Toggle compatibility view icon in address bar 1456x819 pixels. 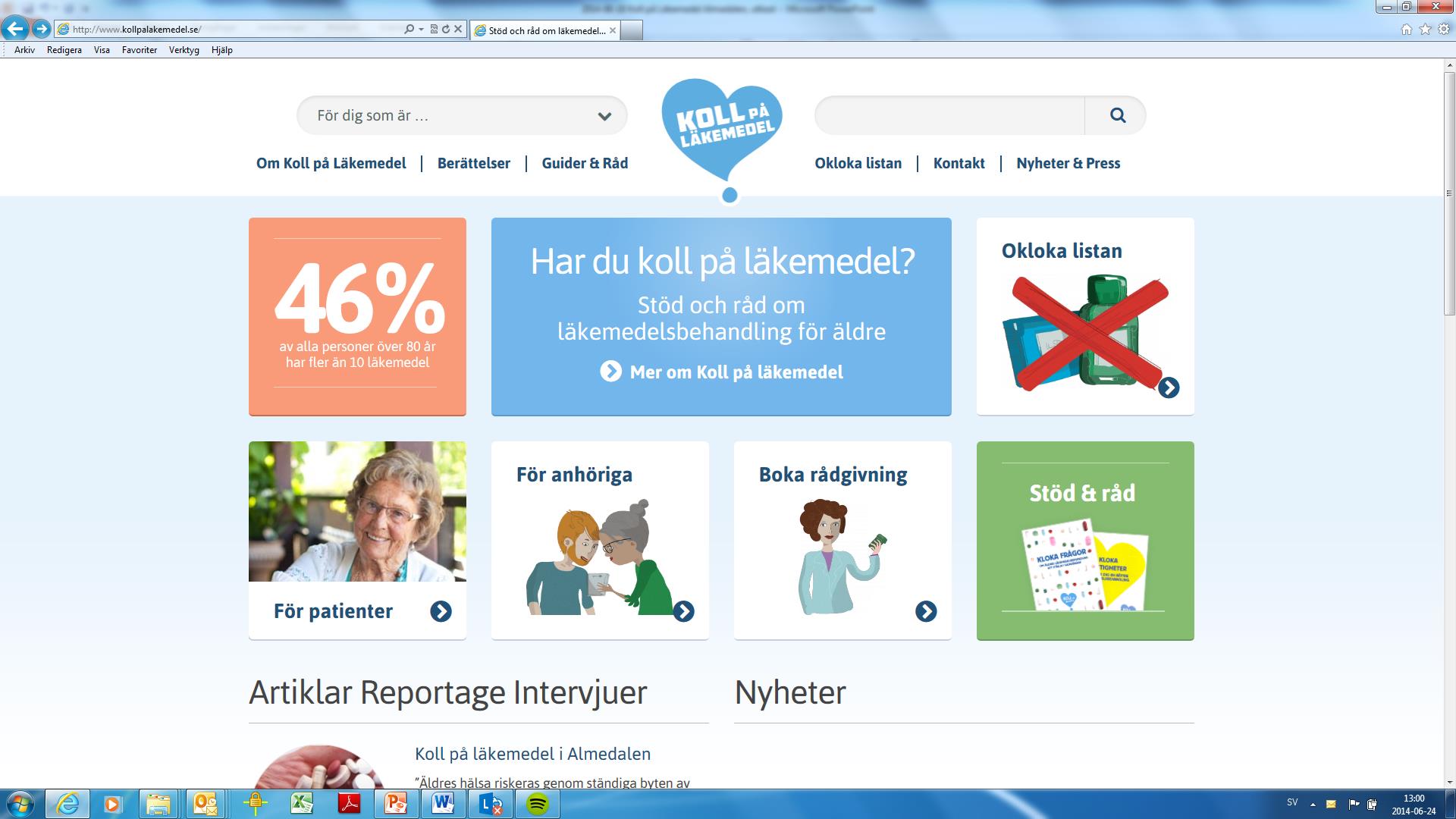pos(435,30)
